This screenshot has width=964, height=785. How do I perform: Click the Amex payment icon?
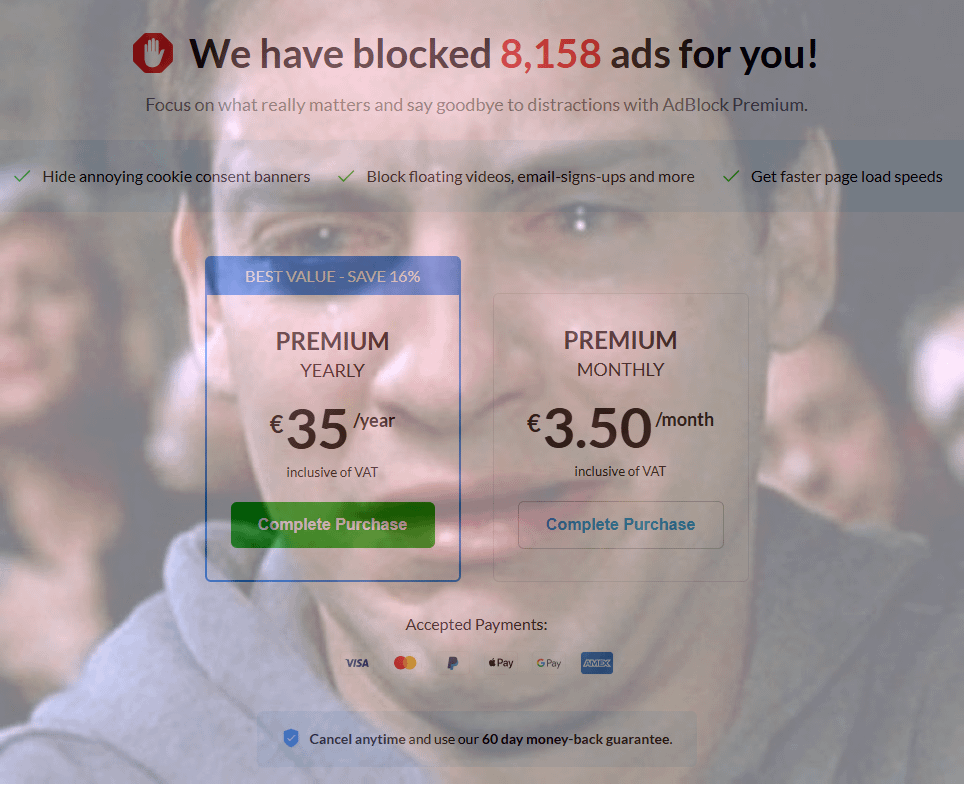(x=597, y=663)
